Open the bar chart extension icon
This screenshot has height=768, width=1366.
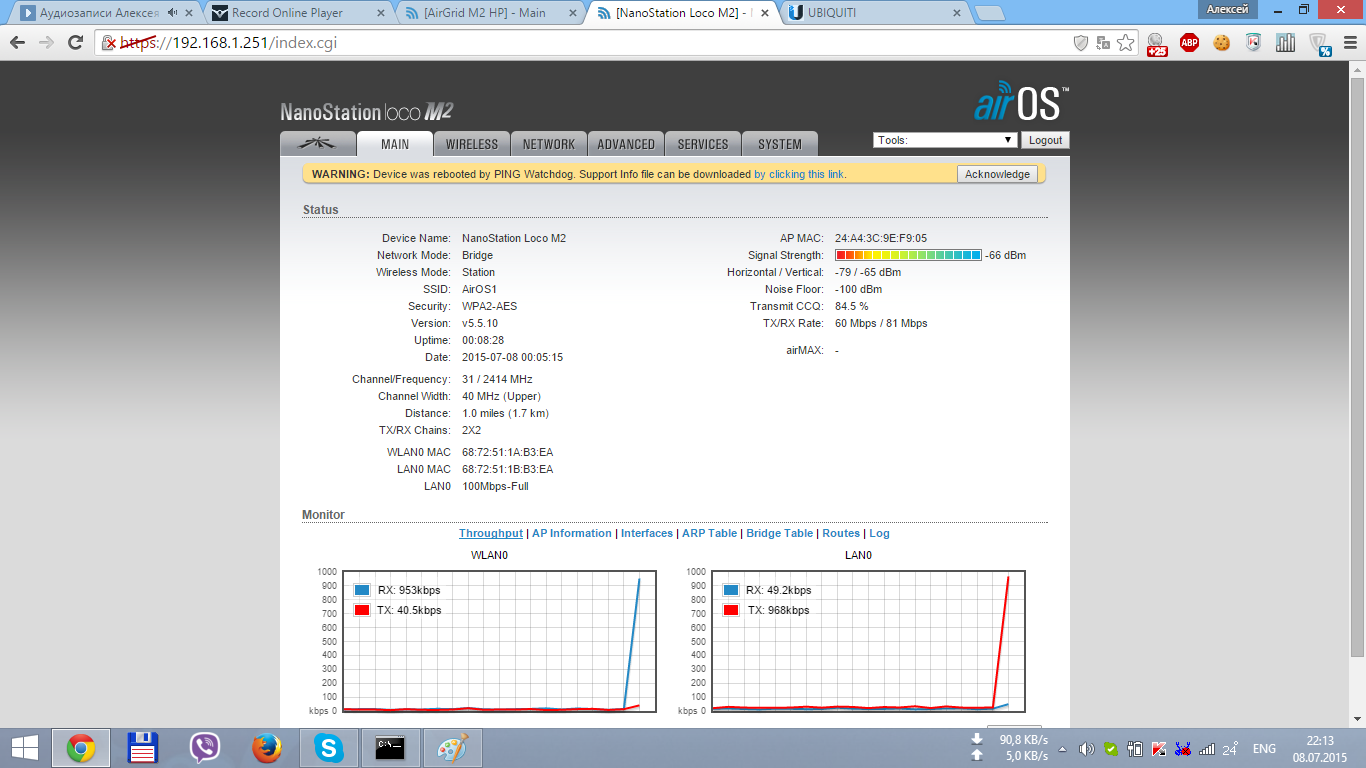tap(1285, 43)
